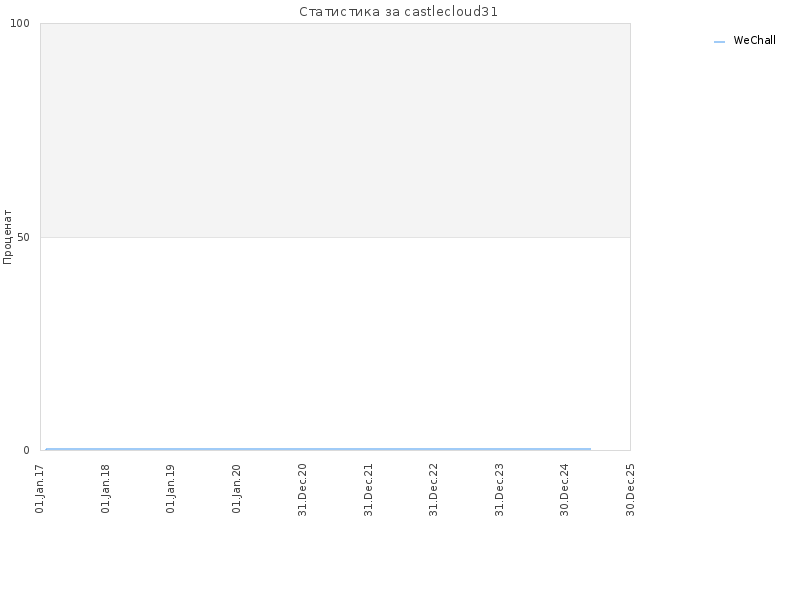
Task: Click the WeChall legend label
Action: point(754,40)
